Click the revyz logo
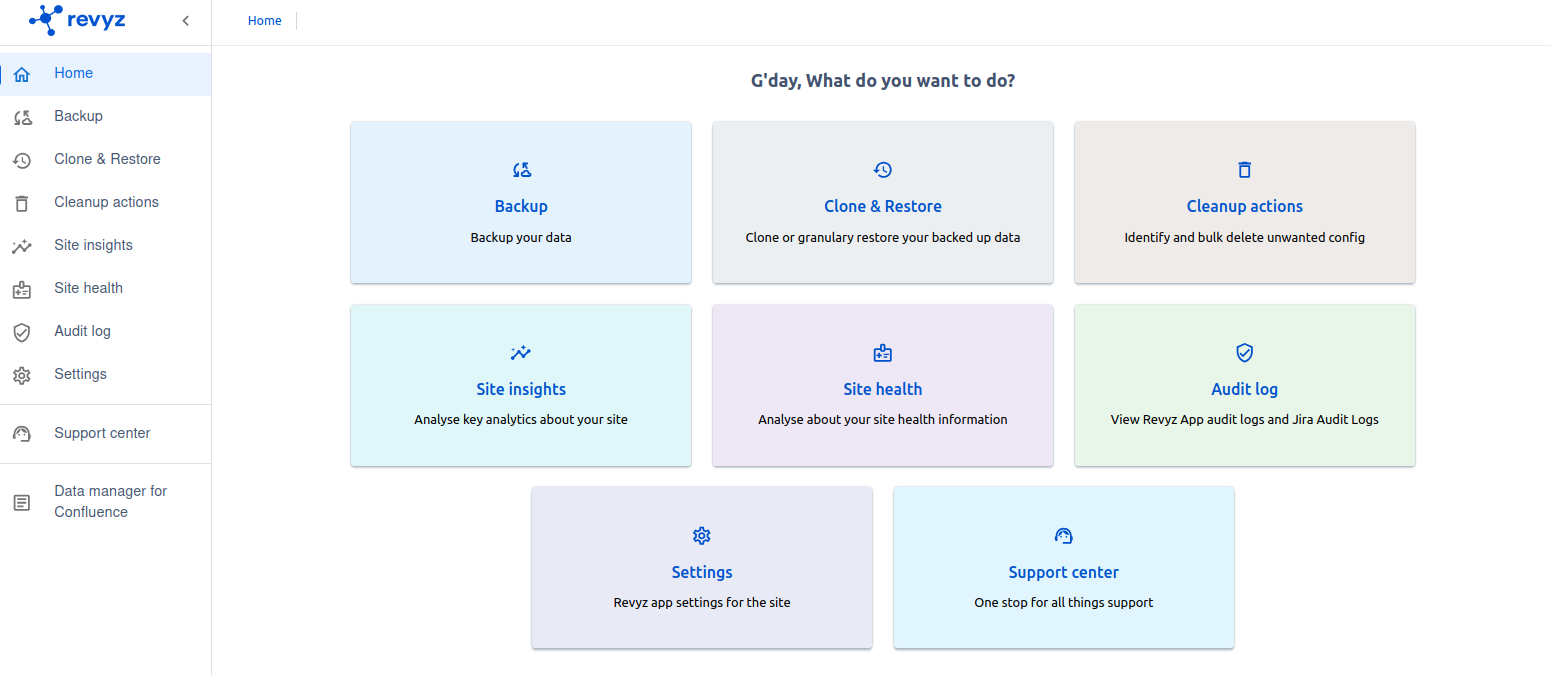 78,18
